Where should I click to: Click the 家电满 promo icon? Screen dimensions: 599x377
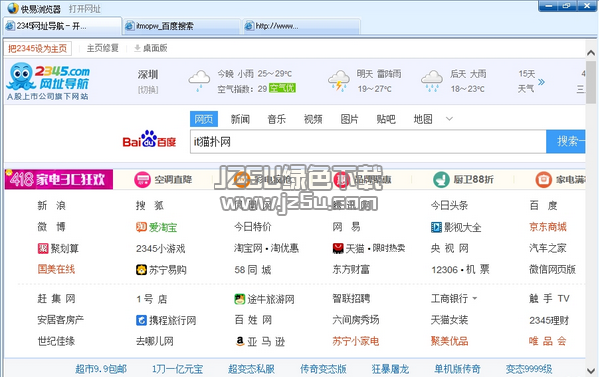(544, 180)
